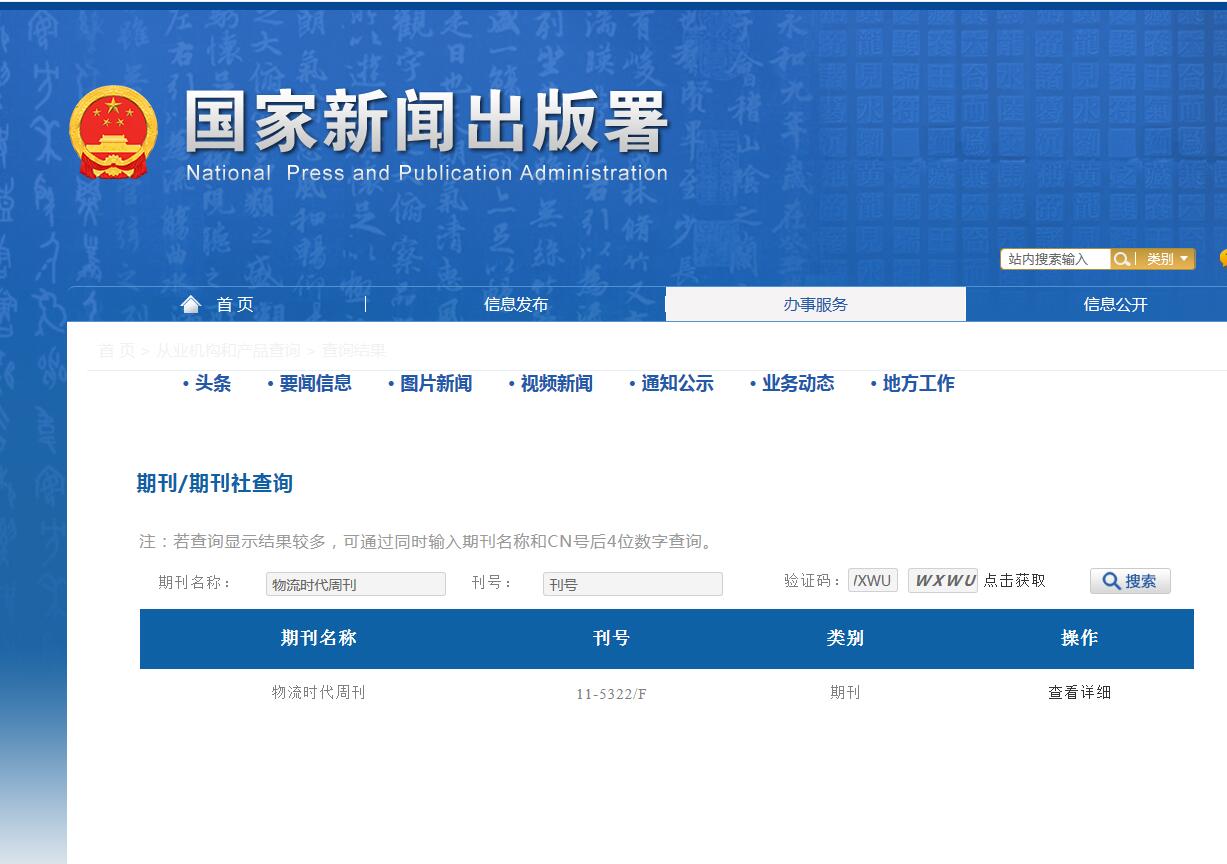Click the magnifier icon inside the 搜索 button
The image size is (1227, 864).
coord(1110,581)
